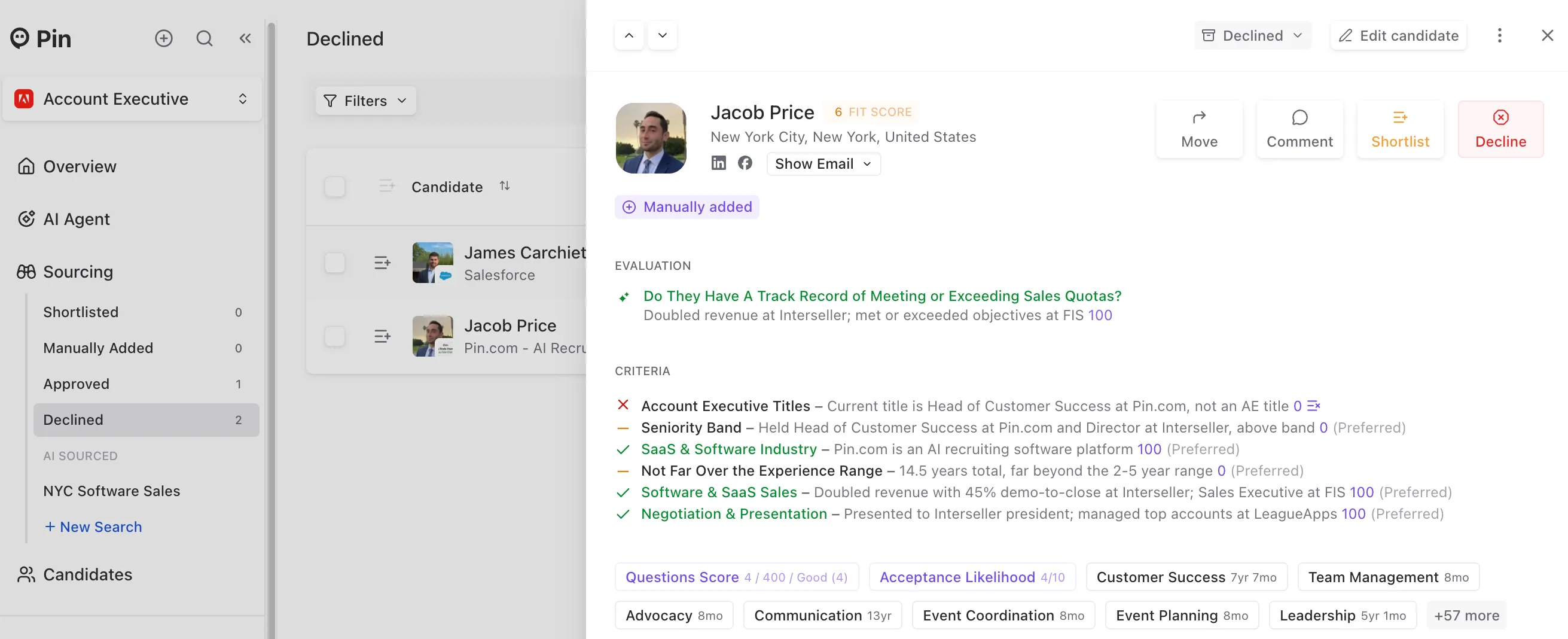Image resolution: width=1568 pixels, height=639 pixels.
Task: Open NYC Software Sales search
Action: [x=111, y=491]
